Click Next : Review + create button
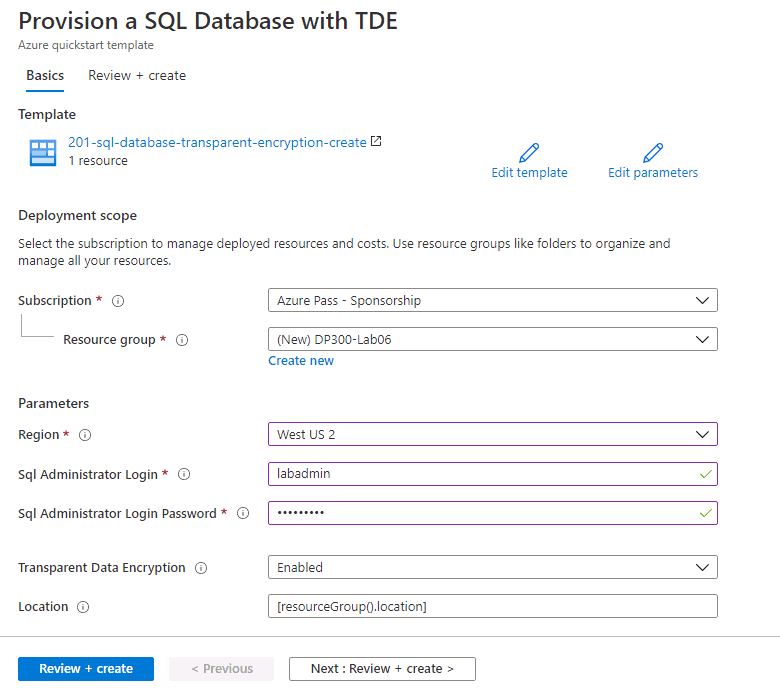780x700 pixels. (382, 669)
